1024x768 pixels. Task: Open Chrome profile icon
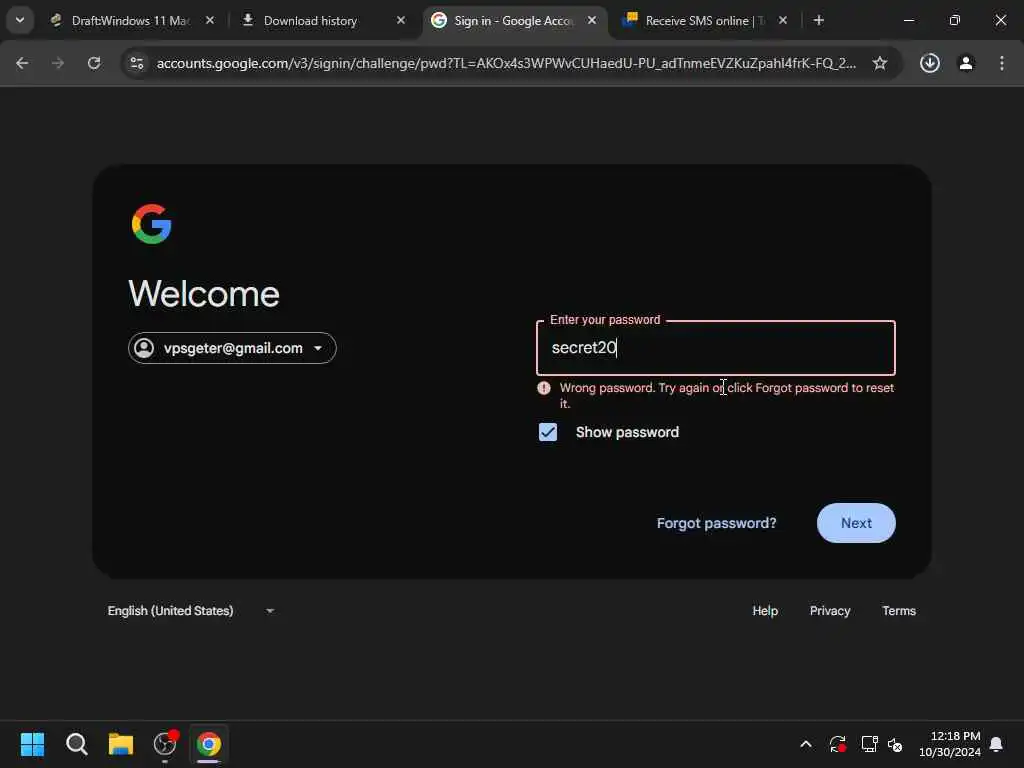(966, 63)
